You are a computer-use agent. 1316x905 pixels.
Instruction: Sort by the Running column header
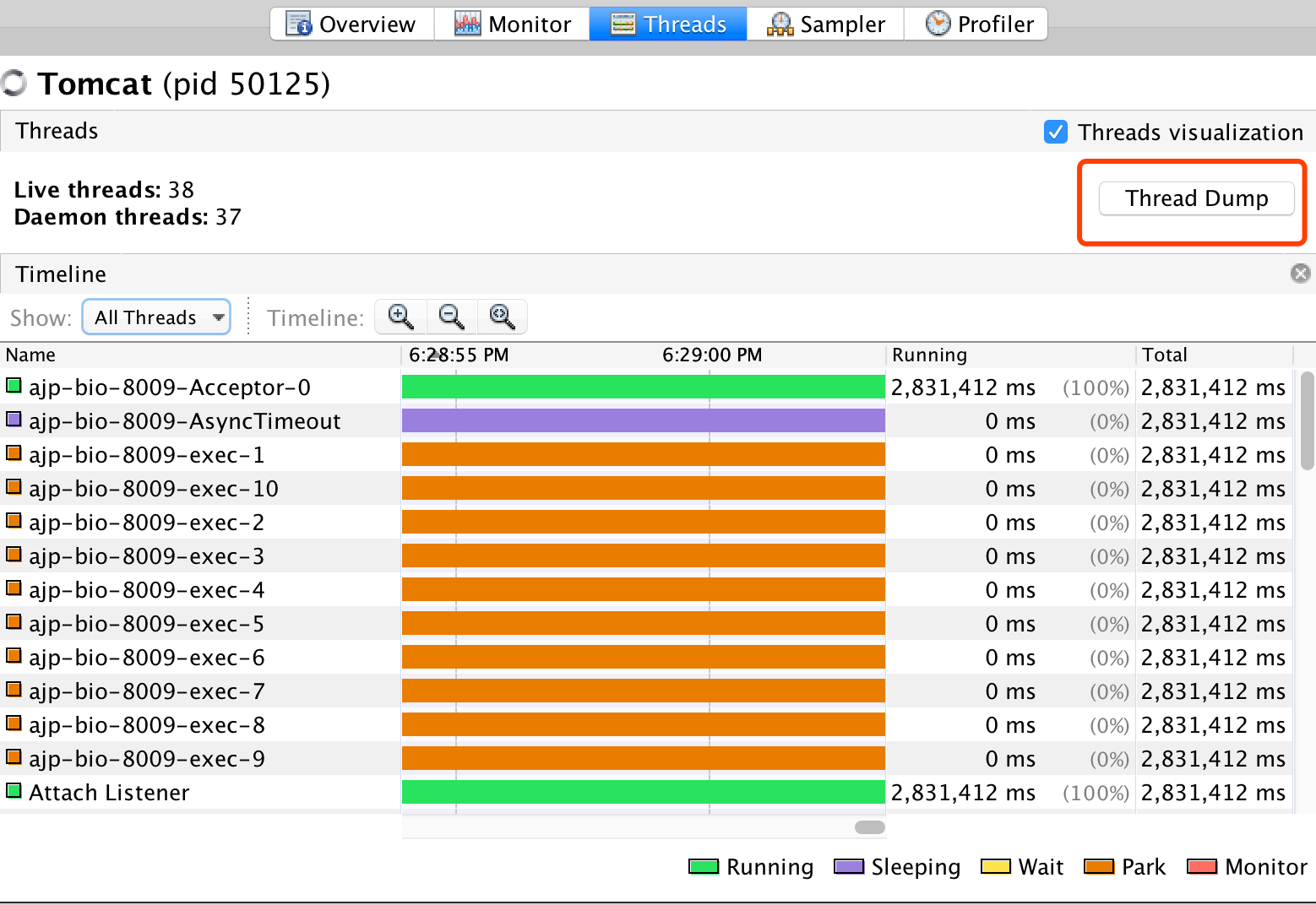click(1010, 355)
